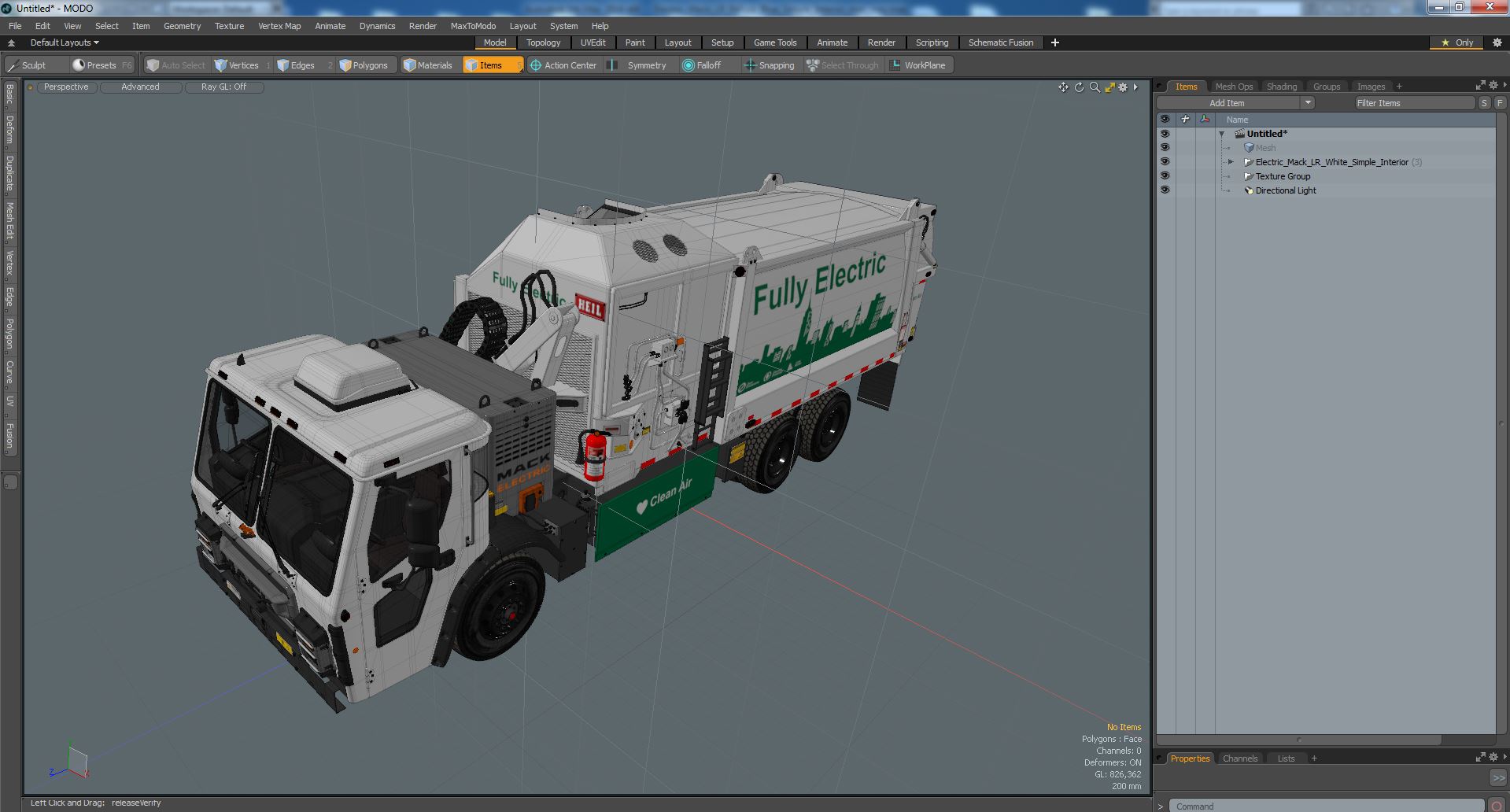
Task: Open the Deform vertical sidebar tab
Action: coord(9,130)
